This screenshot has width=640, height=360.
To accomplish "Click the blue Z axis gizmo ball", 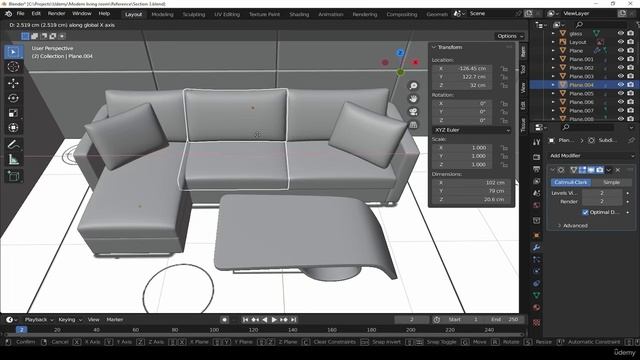I will 400,53.
